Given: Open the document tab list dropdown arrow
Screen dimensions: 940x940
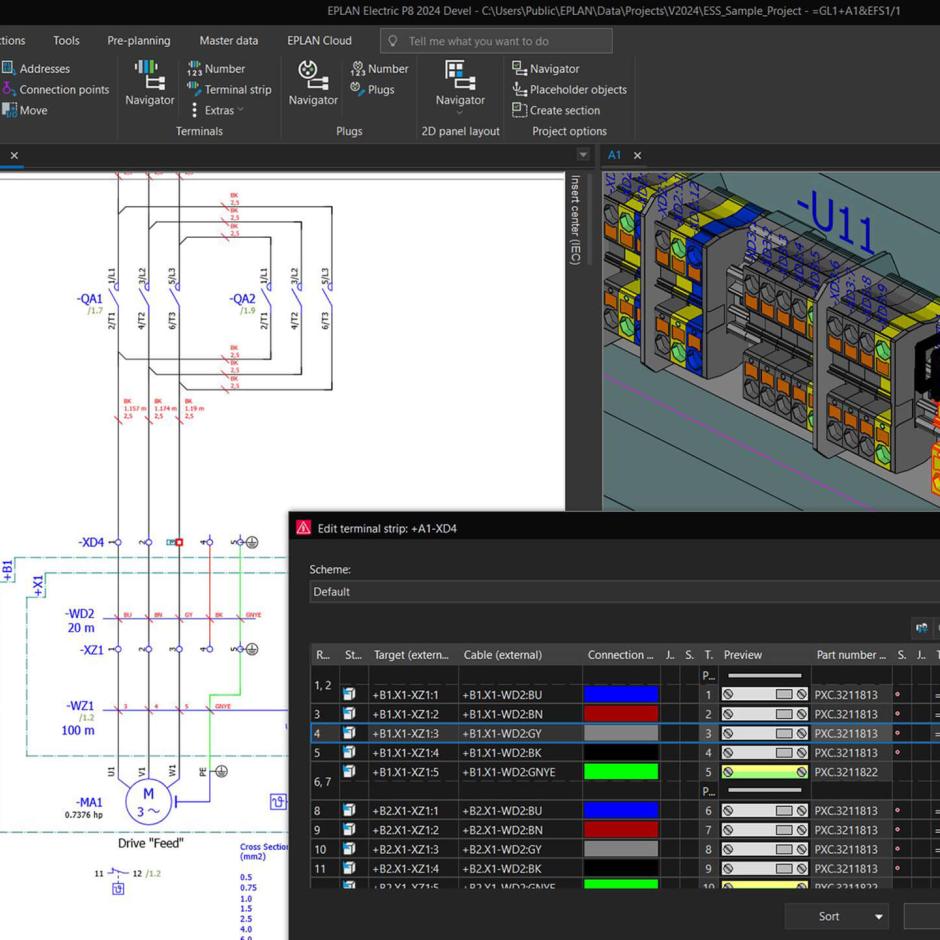Looking at the screenshot, I should coord(583,155).
